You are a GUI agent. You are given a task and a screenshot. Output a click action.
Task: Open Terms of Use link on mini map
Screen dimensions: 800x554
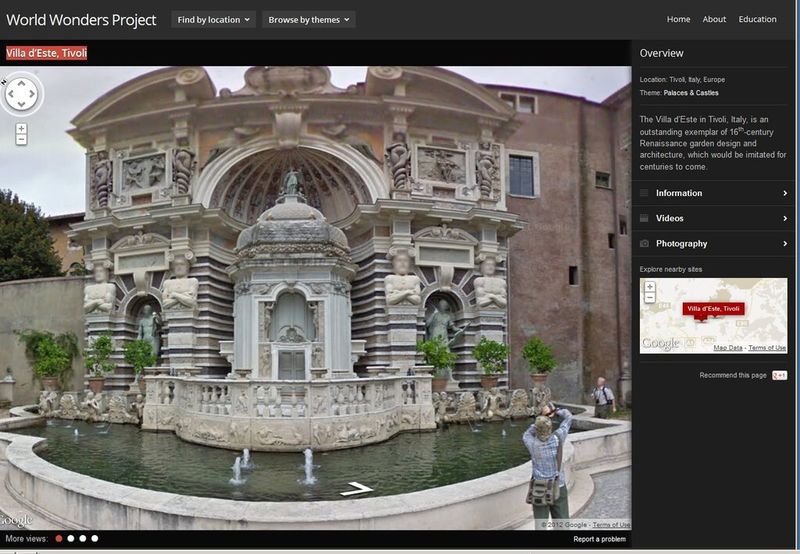(767, 347)
